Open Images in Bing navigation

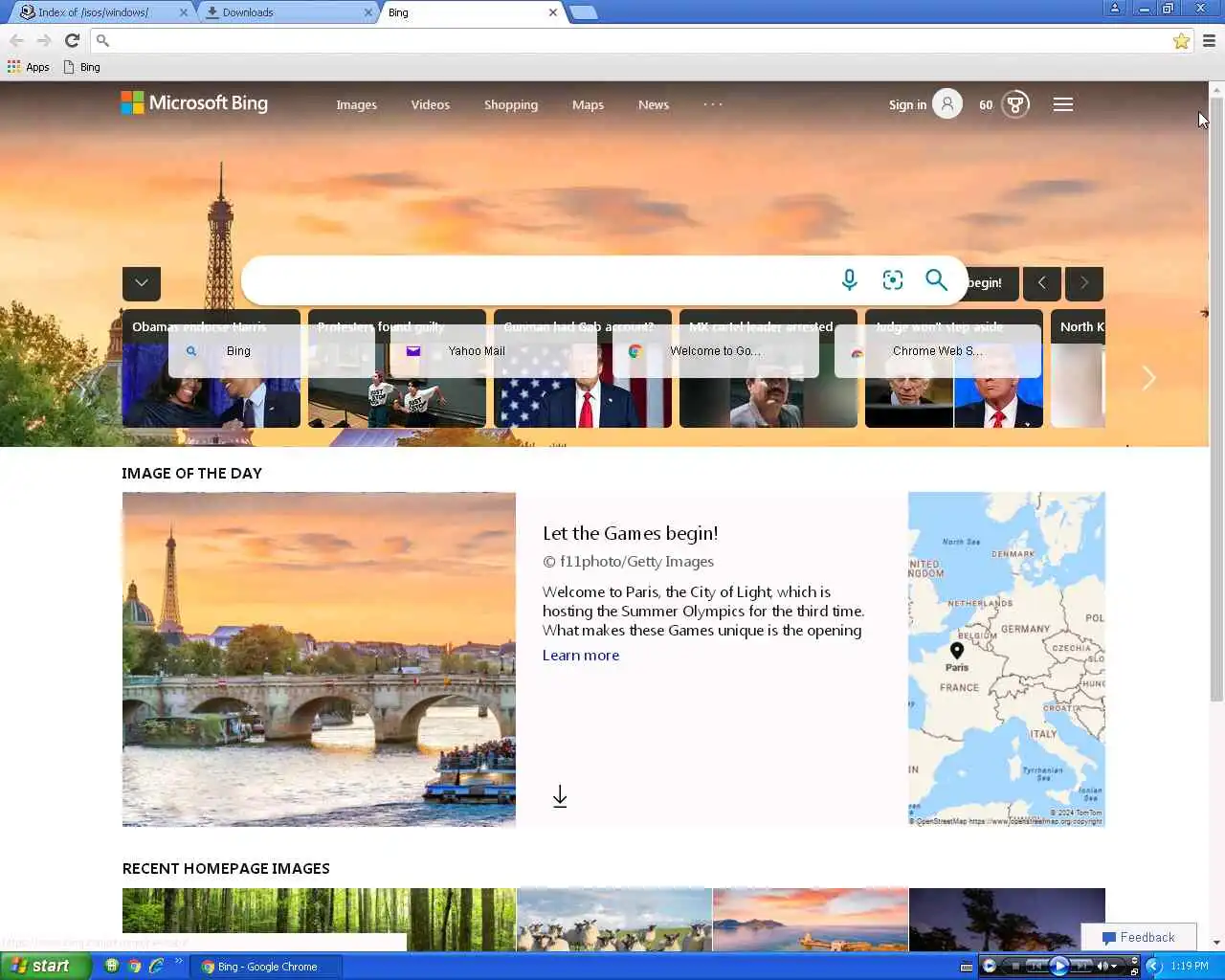point(356,105)
